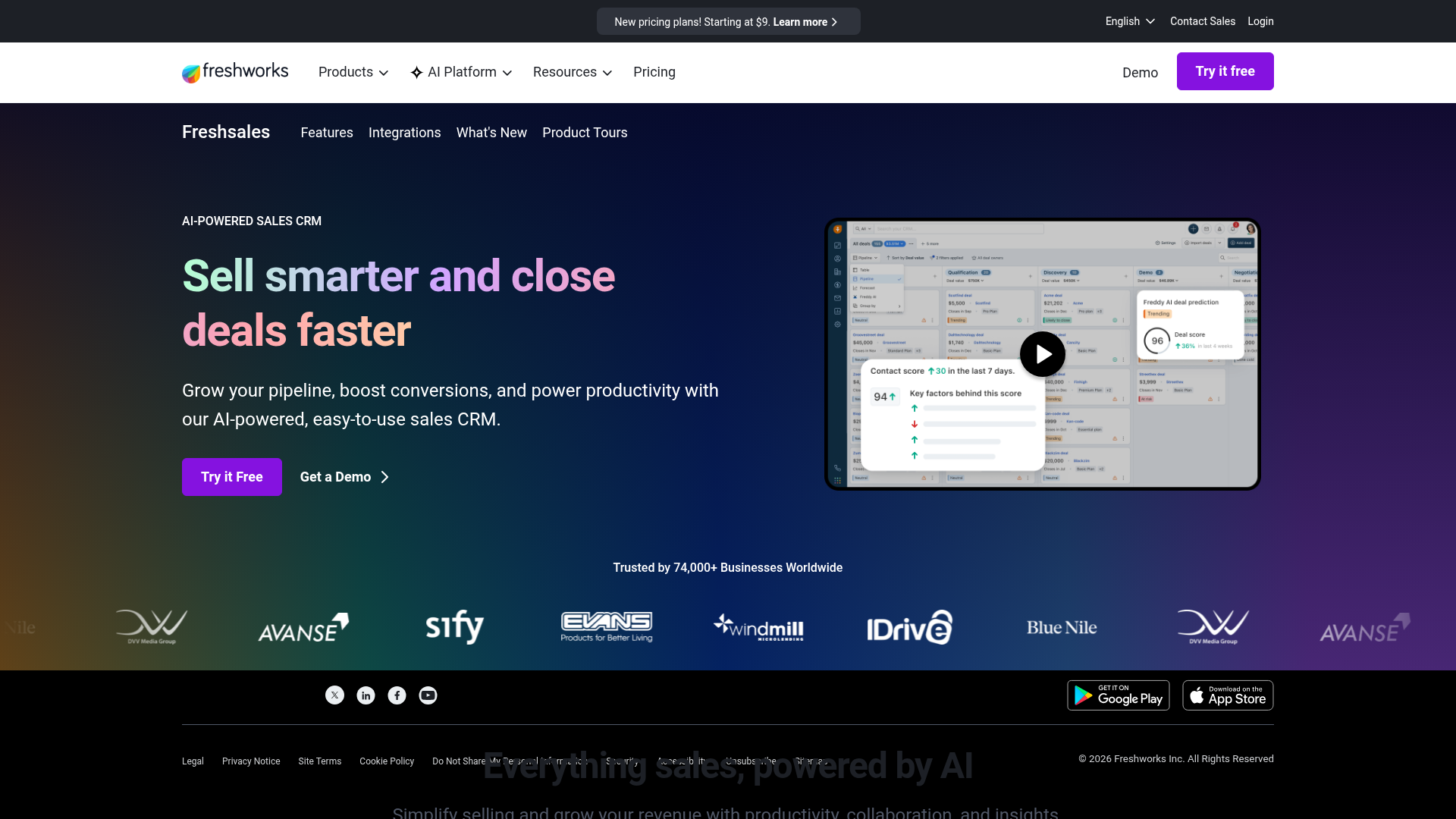Open the Cookie Policy footer link
Screen dimensions: 1456x819
click(387, 761)
